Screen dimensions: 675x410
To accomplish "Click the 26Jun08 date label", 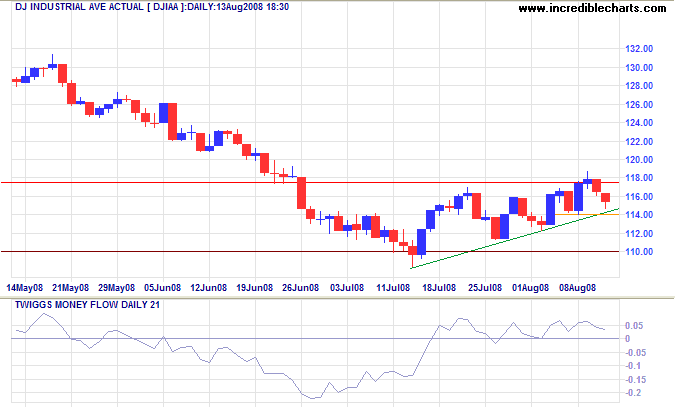I will 300,288.
